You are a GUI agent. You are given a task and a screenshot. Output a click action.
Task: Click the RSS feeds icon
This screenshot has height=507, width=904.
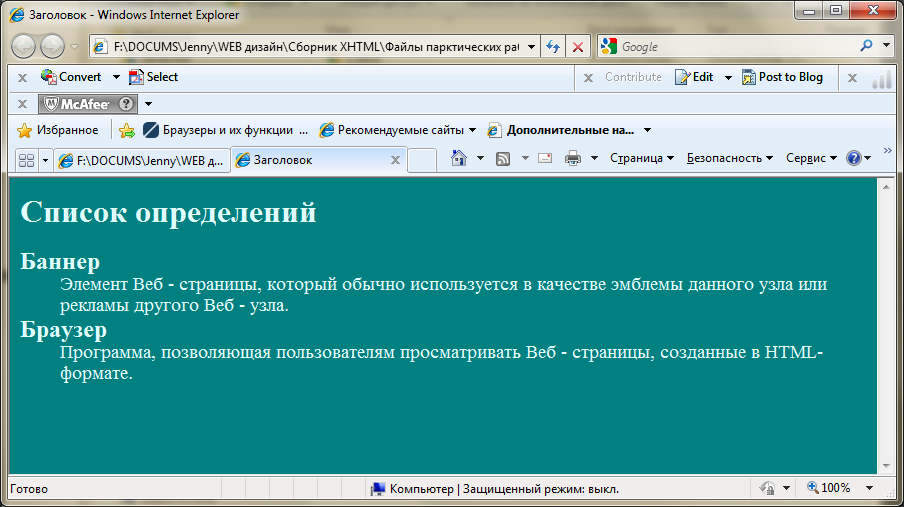504,158
